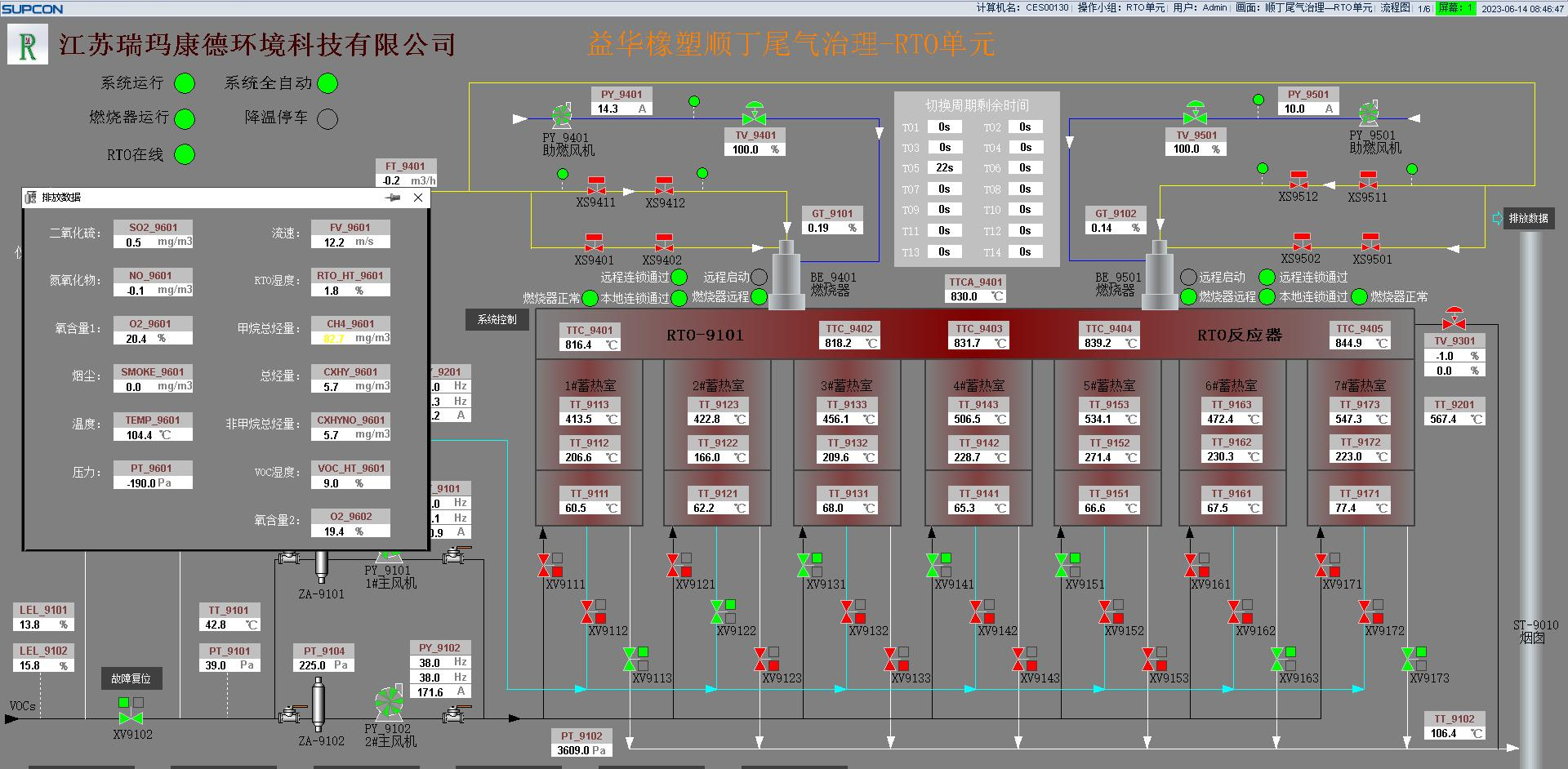Viewport: 1568px width, 769px height.
Task: Select the XS9401 shutoff valve
Action: click(x=595, y=243)
